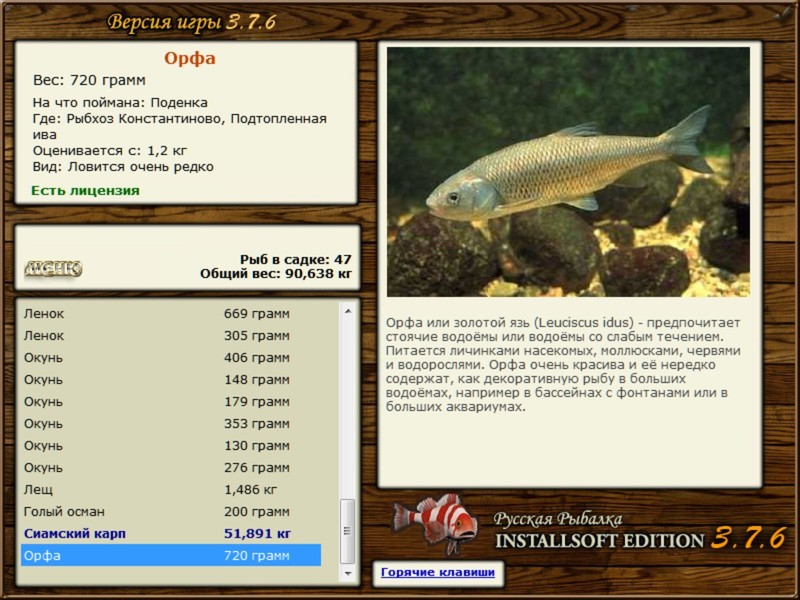The image size is (800, 600).
Task: Select the Ленок 305 грамм entry
Action: click(x=170, y=336)
